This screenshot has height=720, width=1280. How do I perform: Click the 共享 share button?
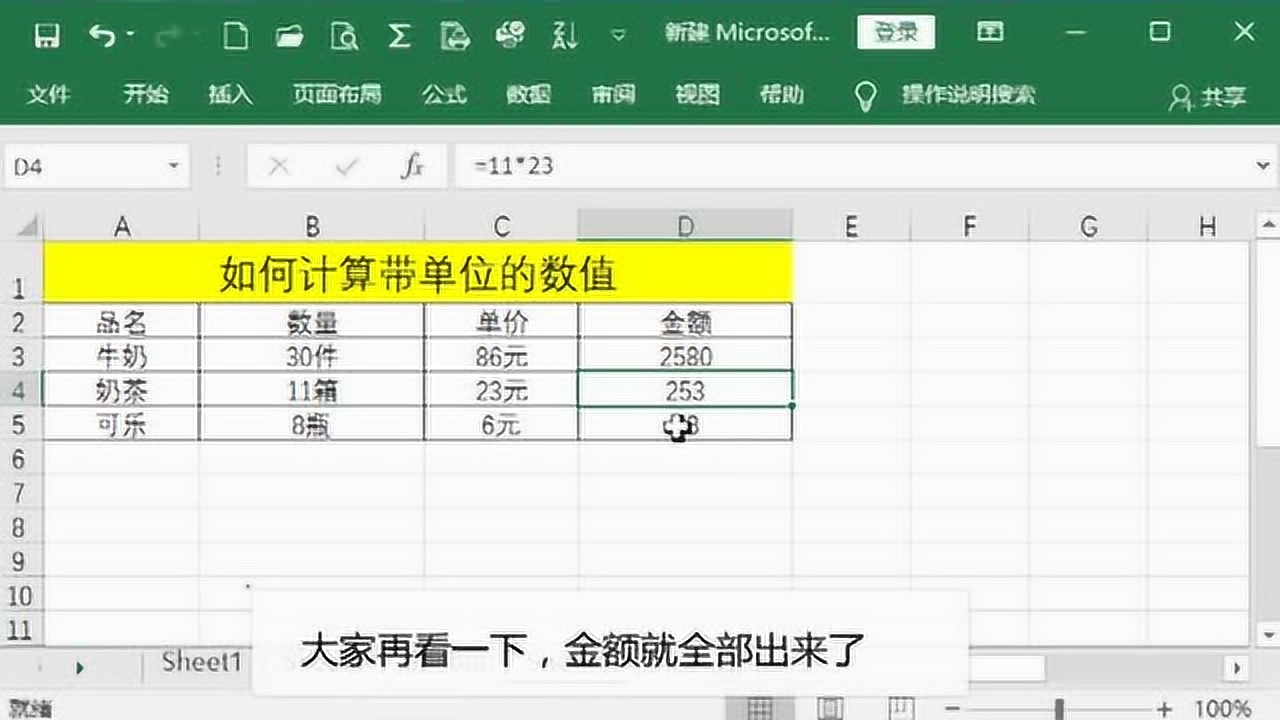point(1208,97)
